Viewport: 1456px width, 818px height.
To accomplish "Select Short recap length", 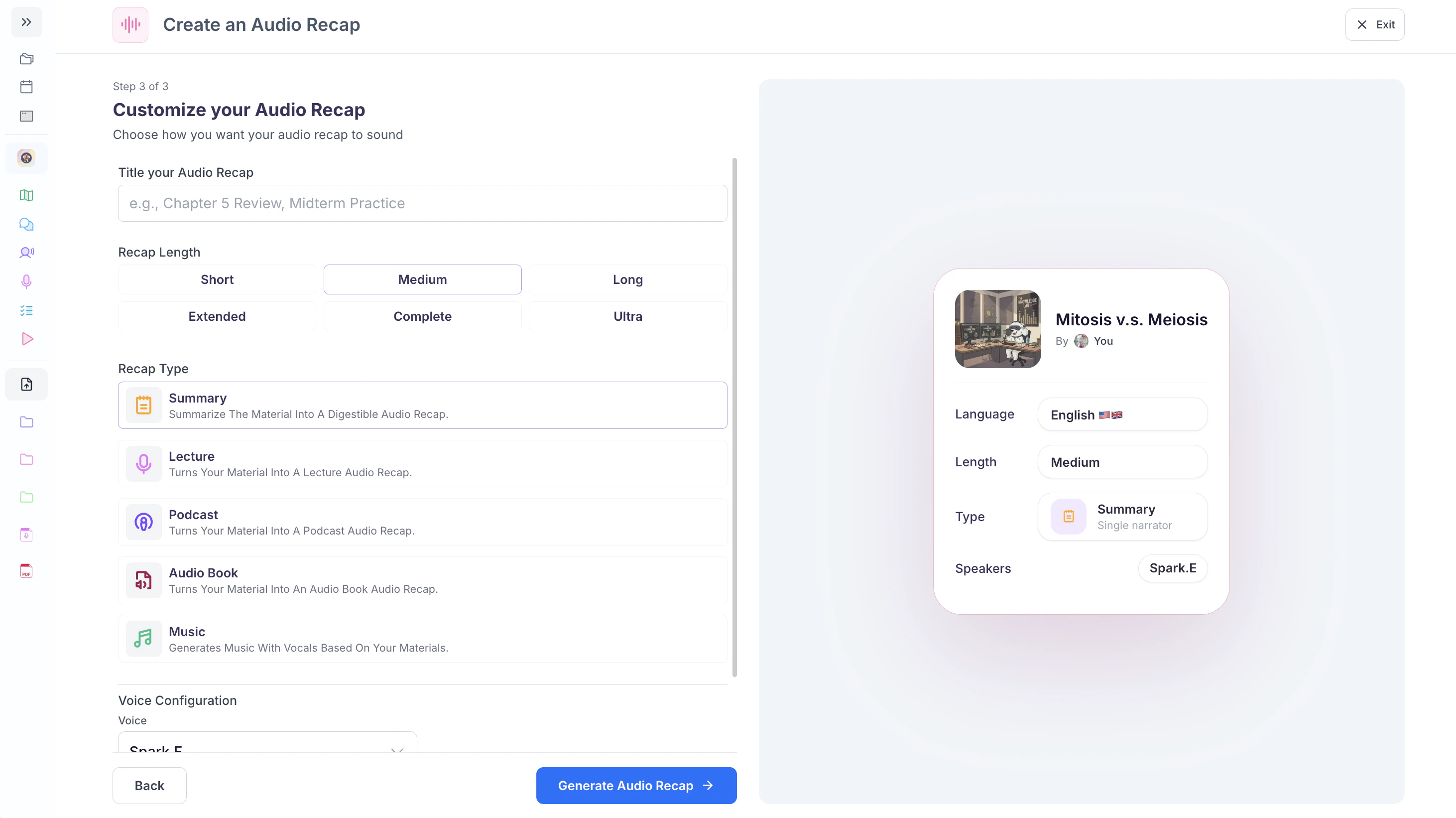I will tap(217, 279).
